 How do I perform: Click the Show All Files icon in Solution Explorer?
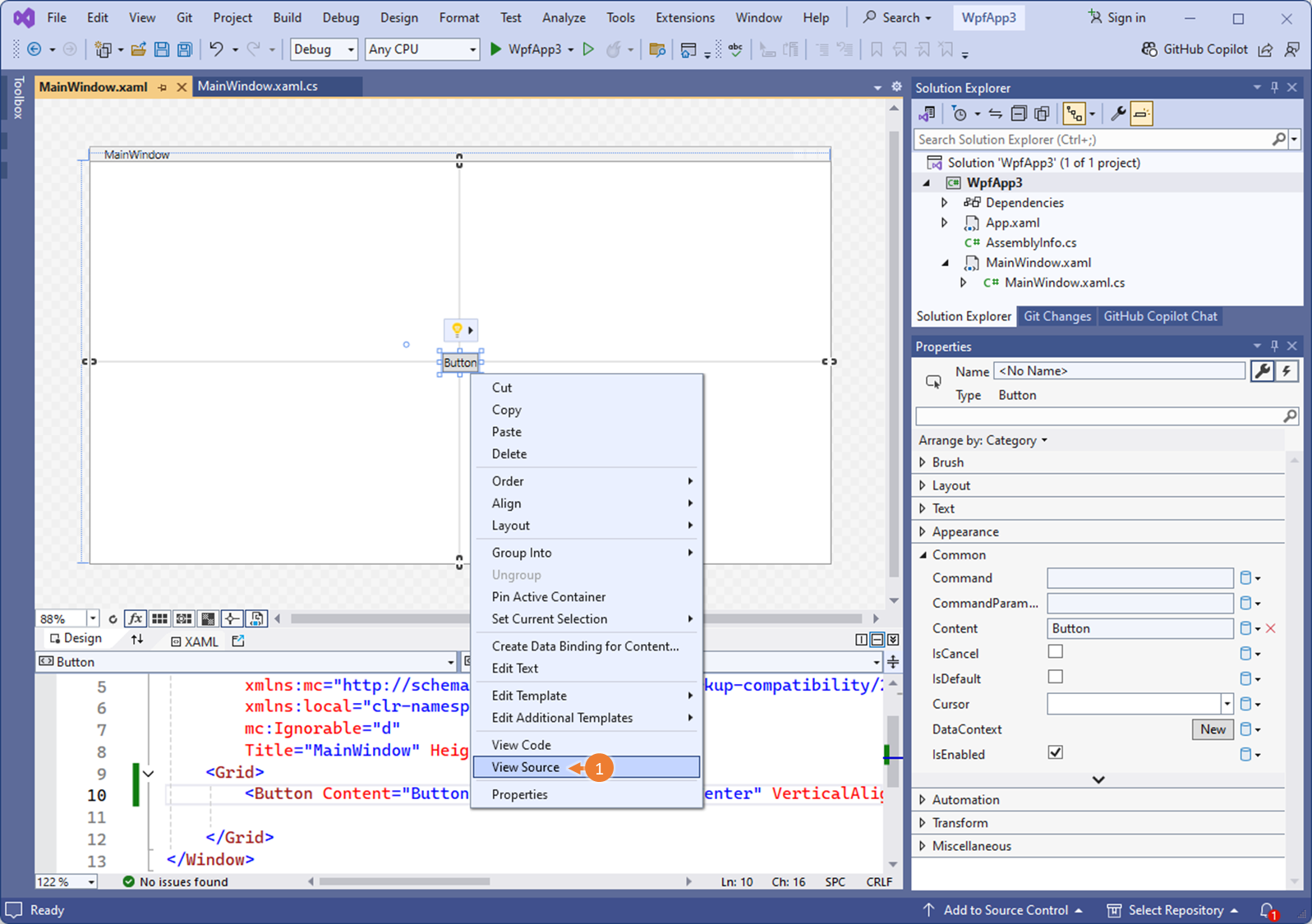click(x=1042, y=114)
